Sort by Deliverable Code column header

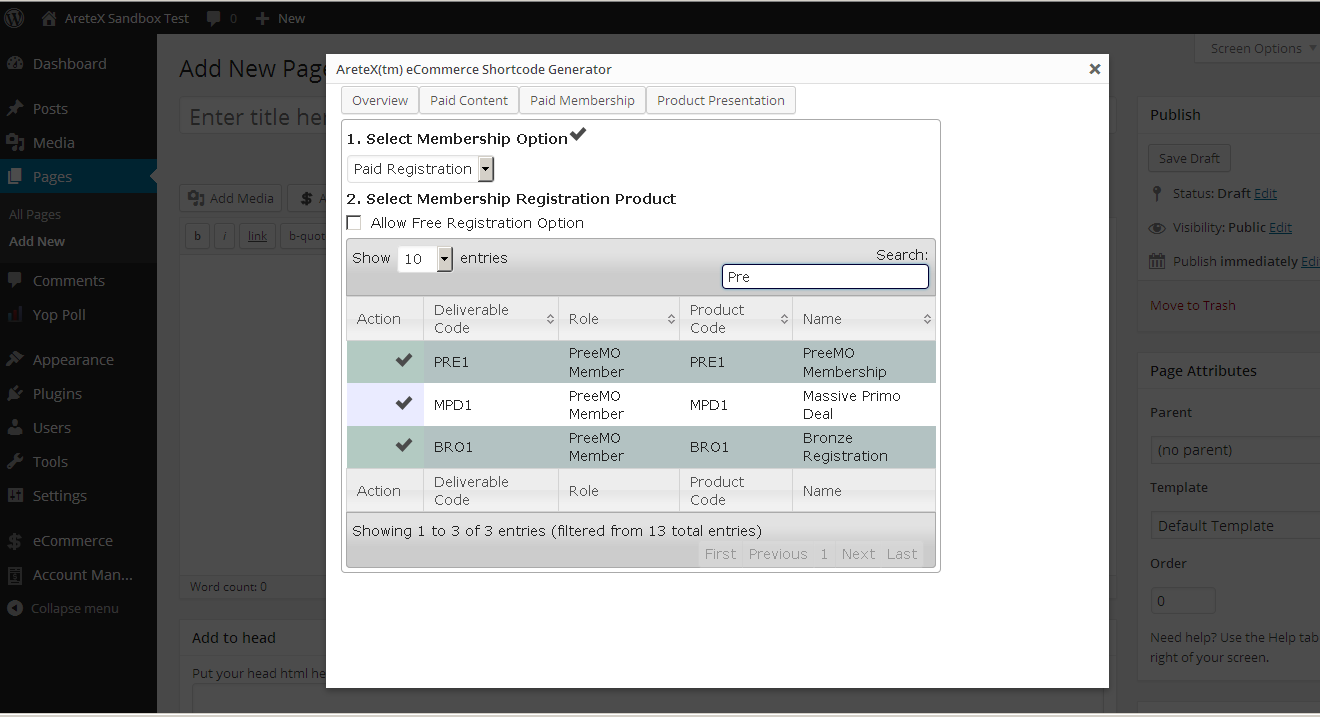point(491,319)
